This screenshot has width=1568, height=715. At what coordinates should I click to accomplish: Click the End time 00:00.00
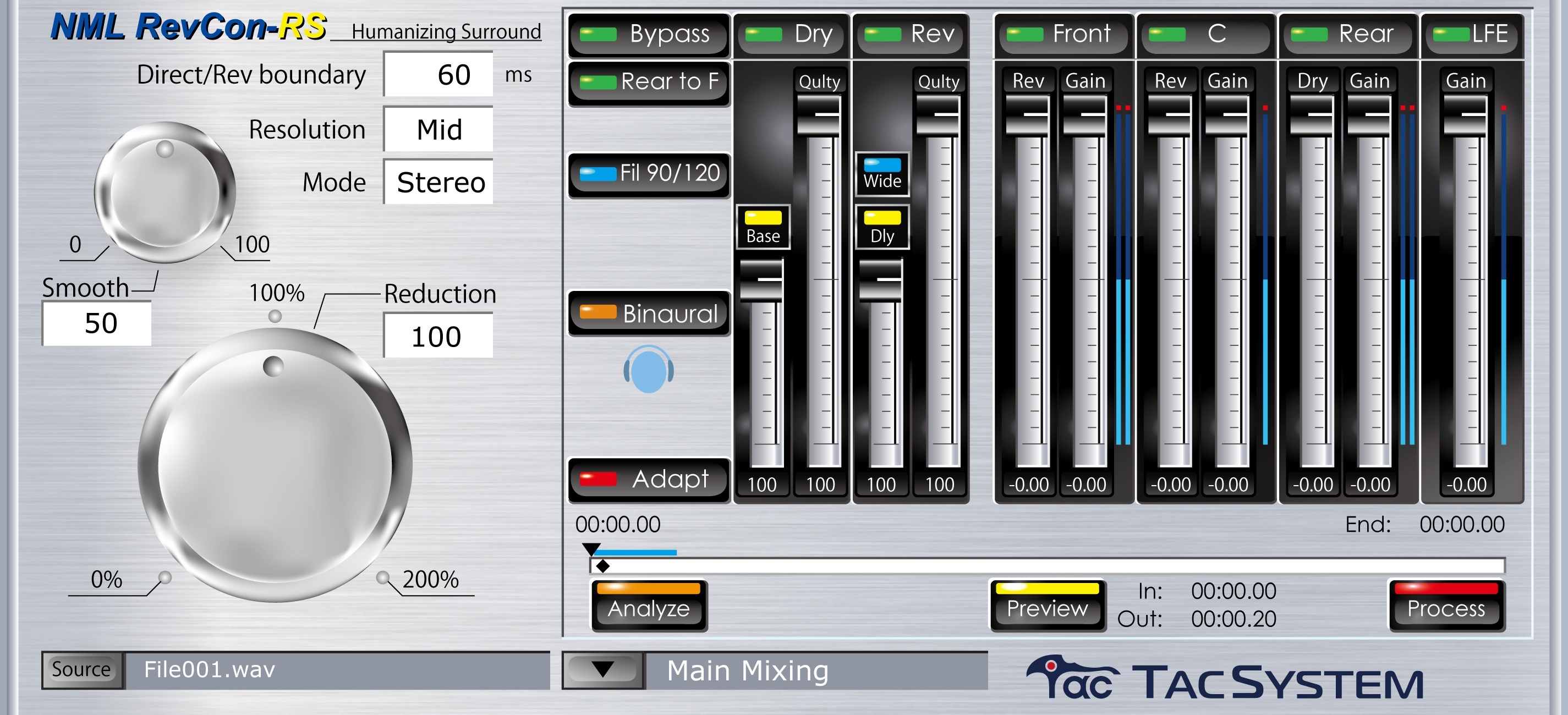[x=1461, y=524]
